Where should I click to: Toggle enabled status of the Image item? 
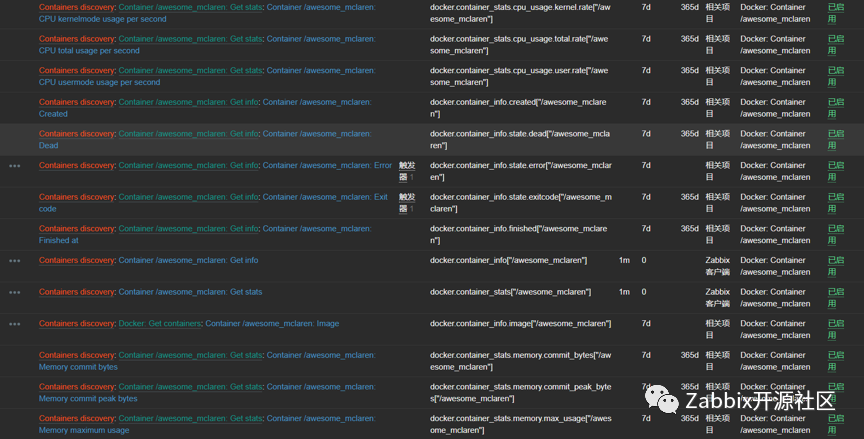[x=836, y=330]
